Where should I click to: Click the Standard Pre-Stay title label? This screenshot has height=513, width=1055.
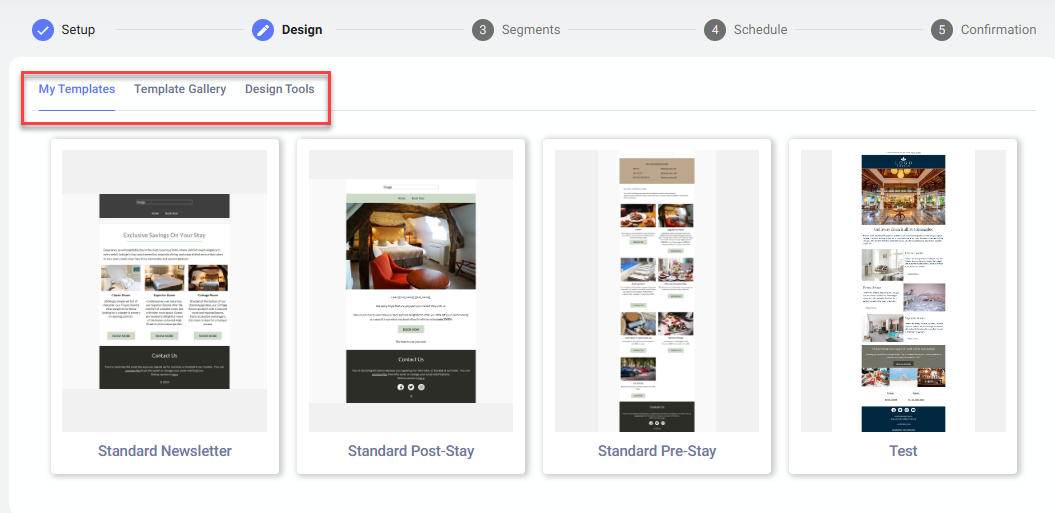click(x=657, y=451)
